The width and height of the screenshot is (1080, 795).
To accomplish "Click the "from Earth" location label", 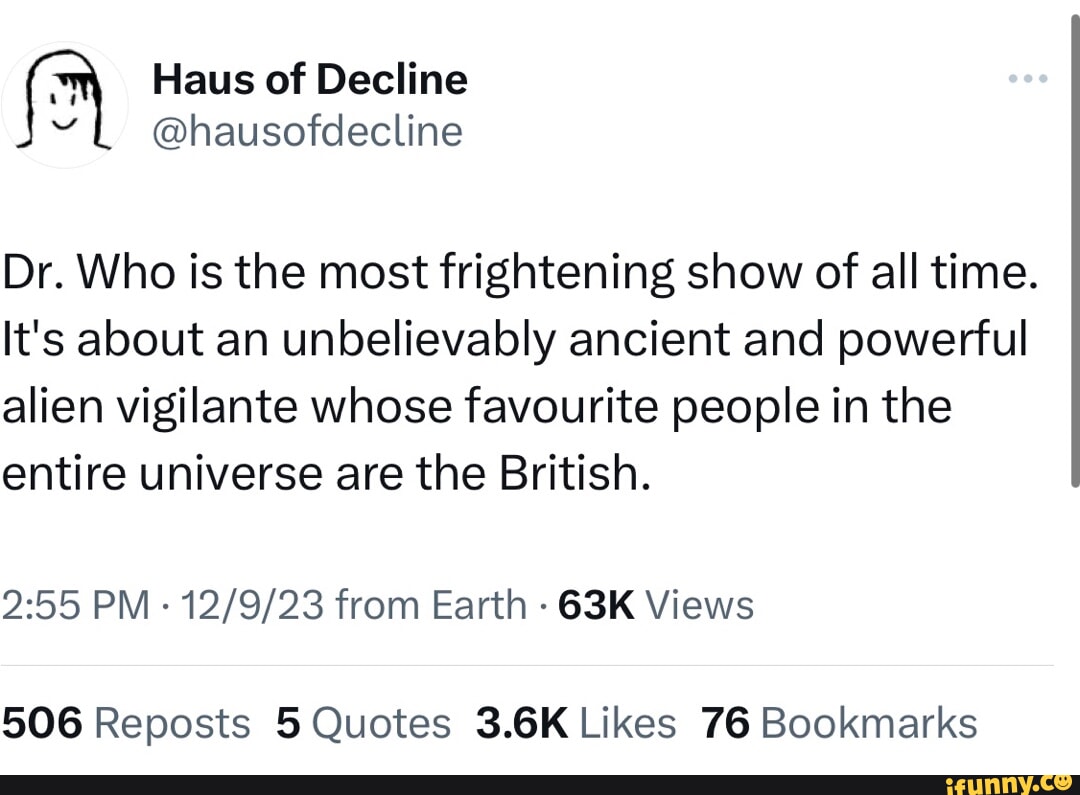I will pyautogui.click(x=432, y=604).
